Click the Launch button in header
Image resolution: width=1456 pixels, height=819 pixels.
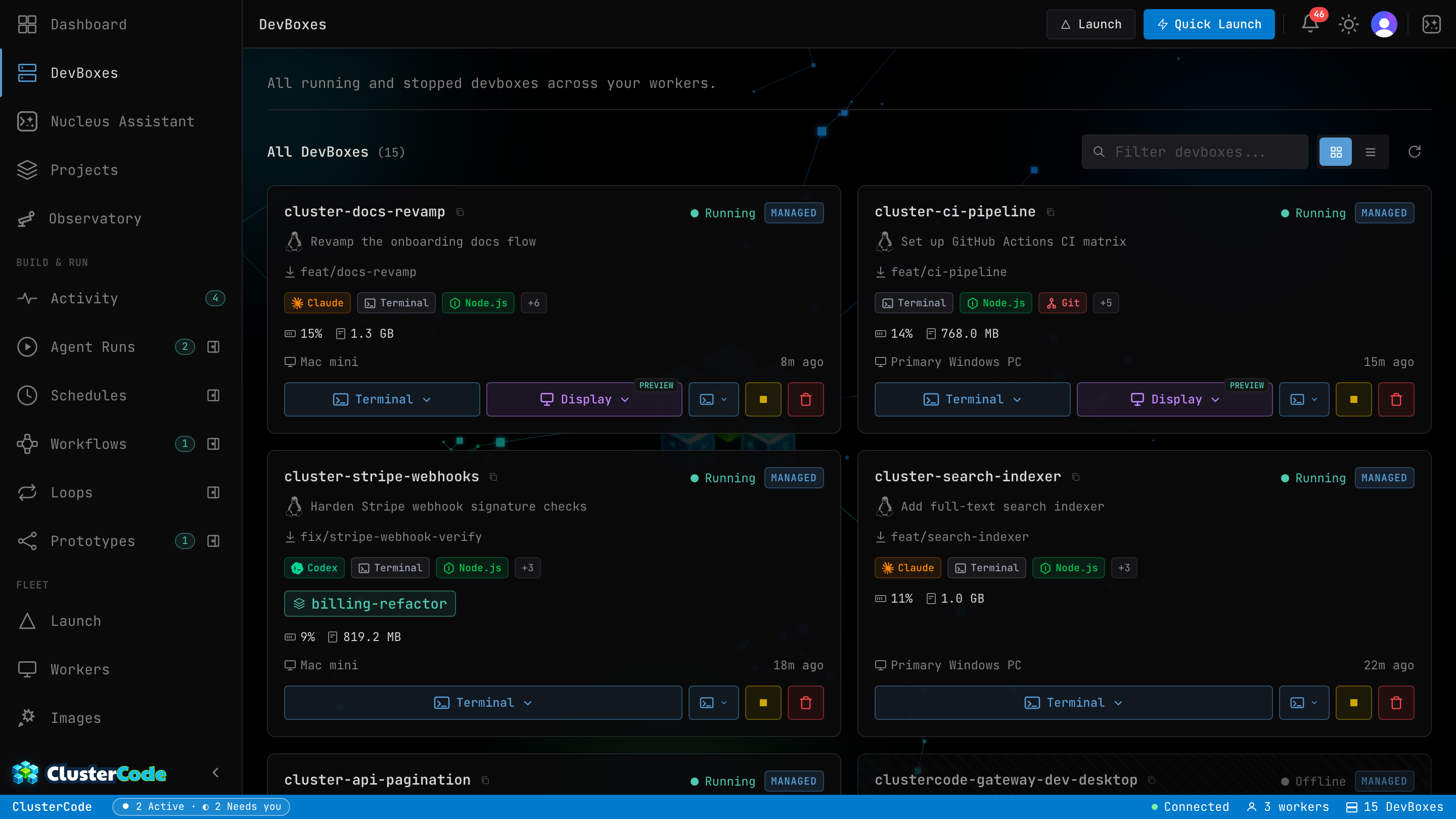(x=1091, y=24)
